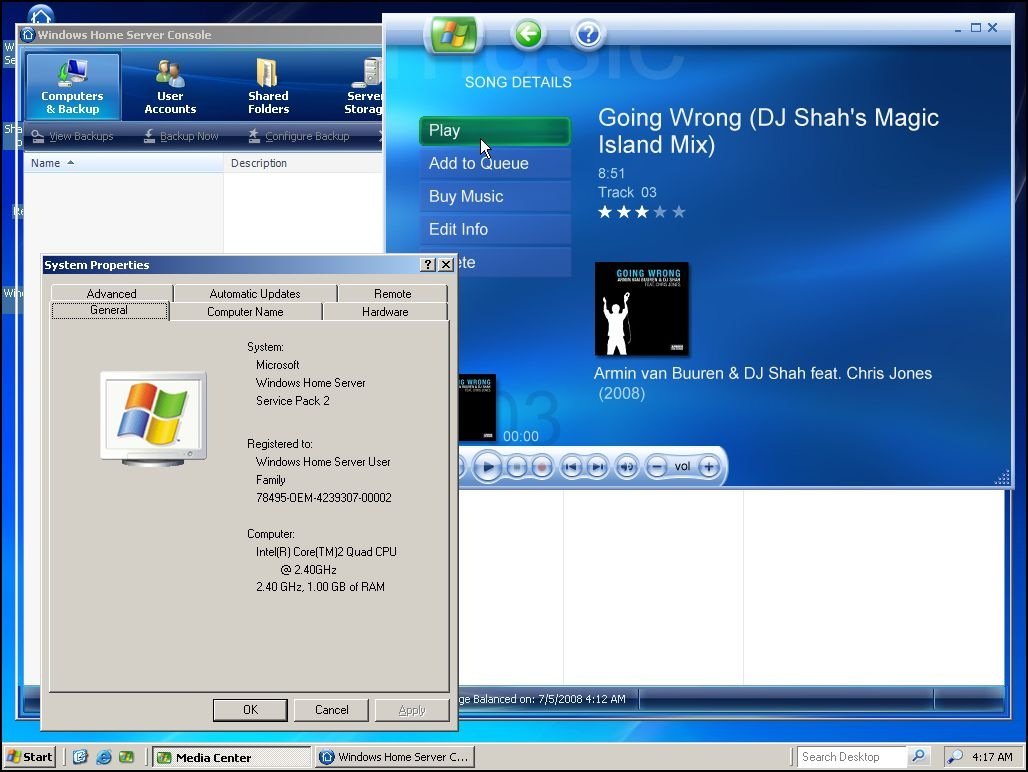Click the small now-playing album thumbnail
Image resolution: width=1028 pixels, height=772 pixels.
(x=477, y=407)
